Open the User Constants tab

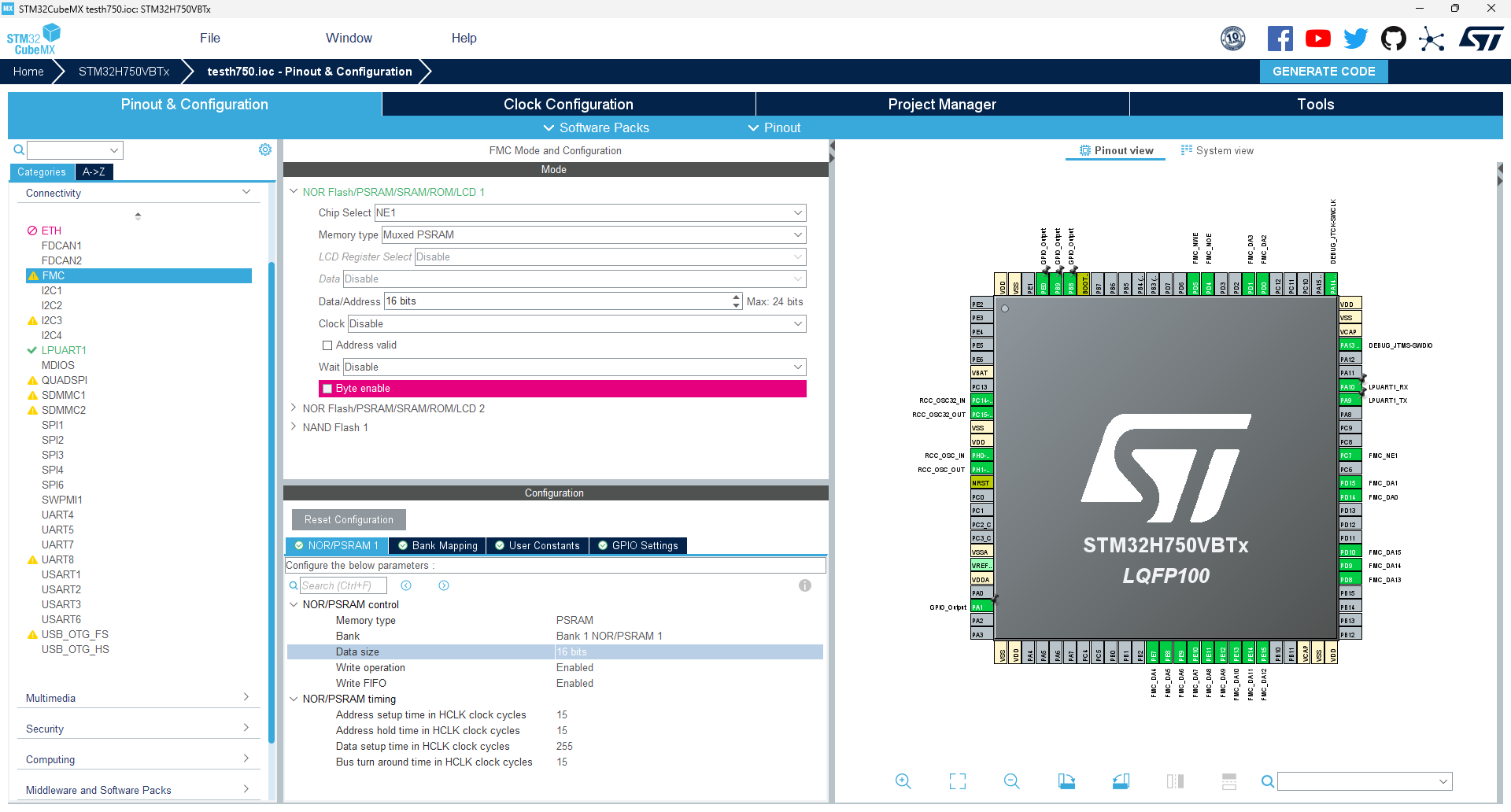tap(538, 545)
